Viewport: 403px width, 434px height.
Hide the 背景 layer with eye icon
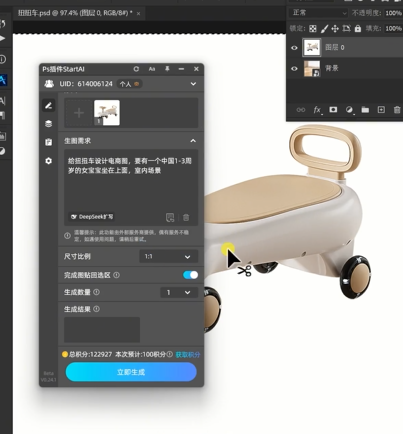click(294, 69)
